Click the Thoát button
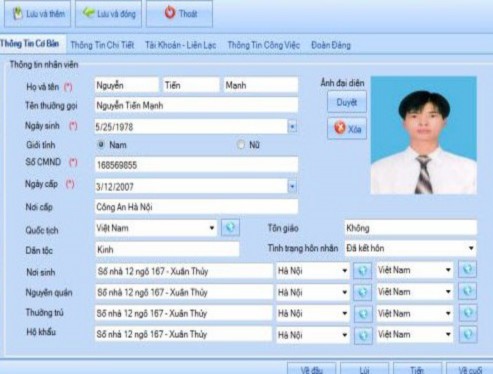The height and width of the screenshot is (374, 493). point(179,14)
